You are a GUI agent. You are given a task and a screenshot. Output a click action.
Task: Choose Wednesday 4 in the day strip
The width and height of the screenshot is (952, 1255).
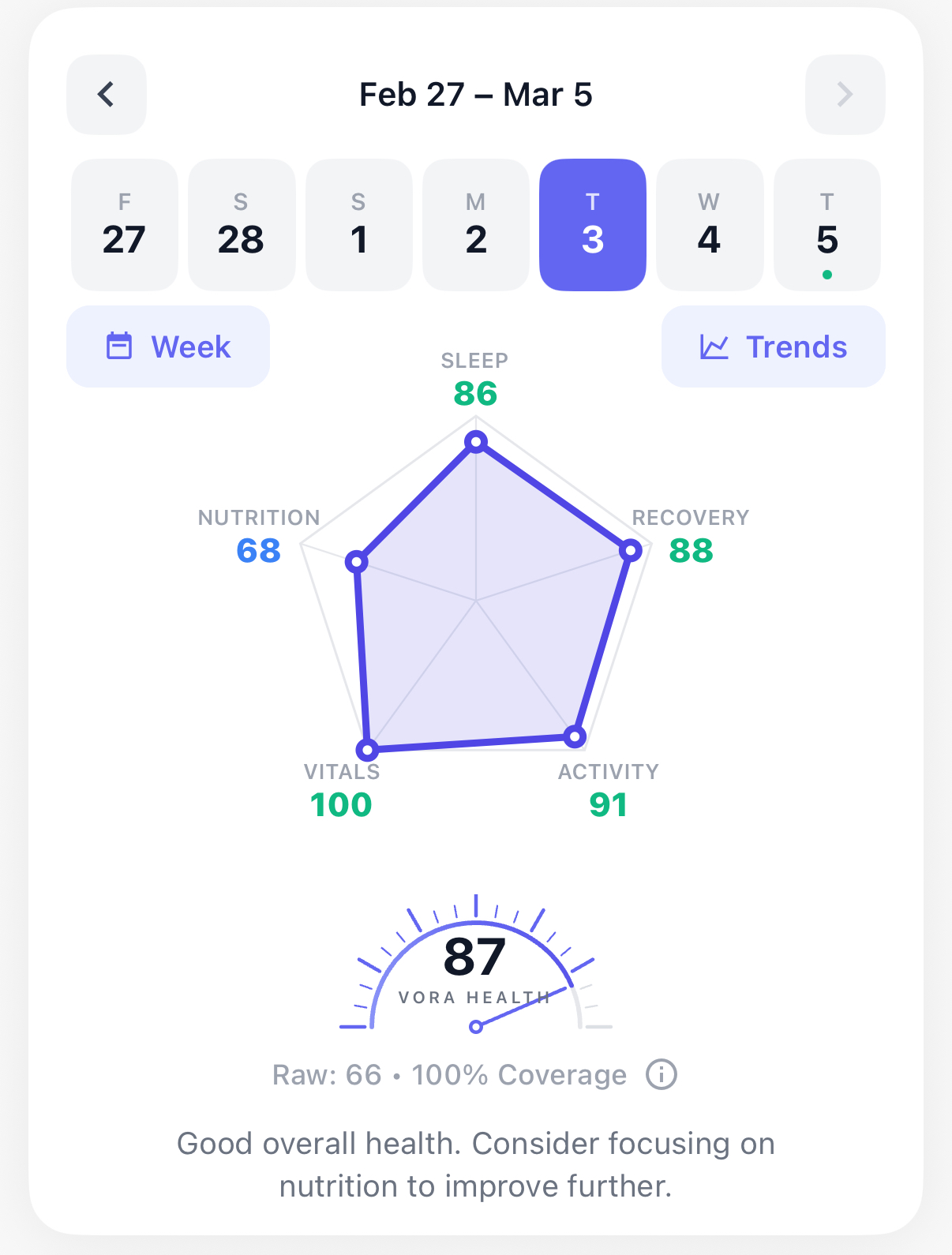pyautogui.click(x=709, y=225)
